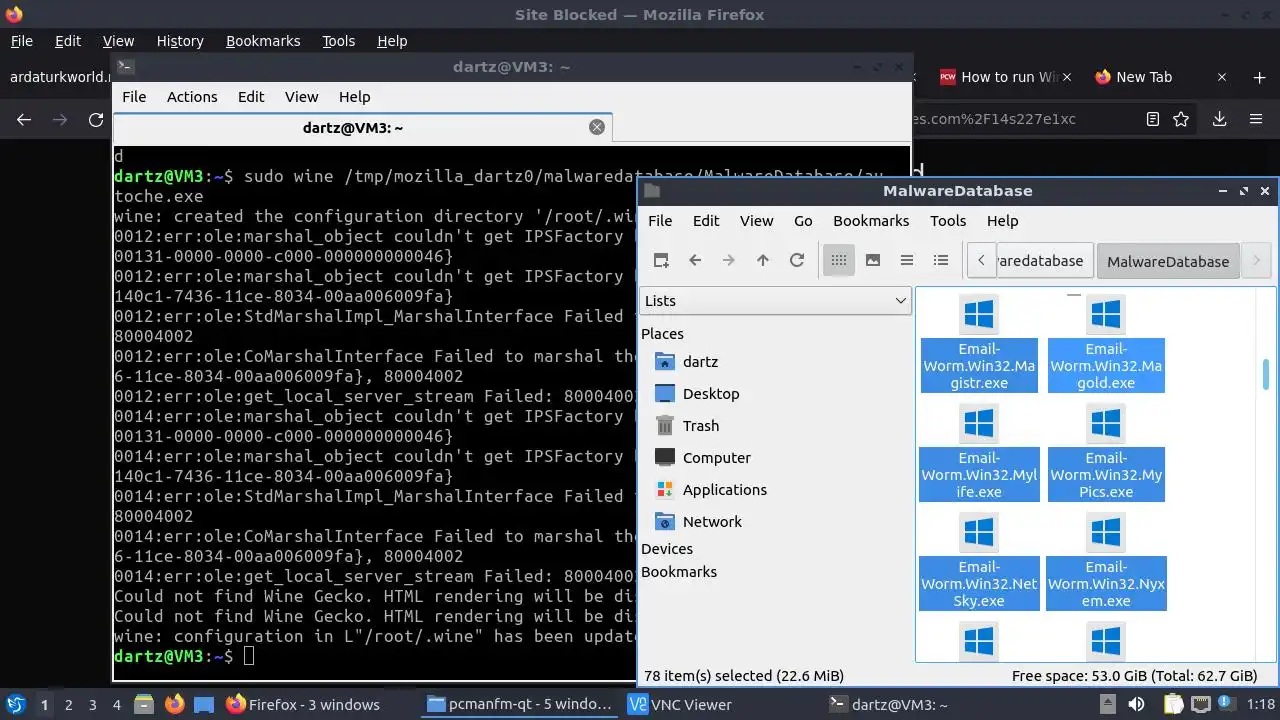Open Firefox downloads panel
Screen dimensions: 1280x720
pos(1219,119)
